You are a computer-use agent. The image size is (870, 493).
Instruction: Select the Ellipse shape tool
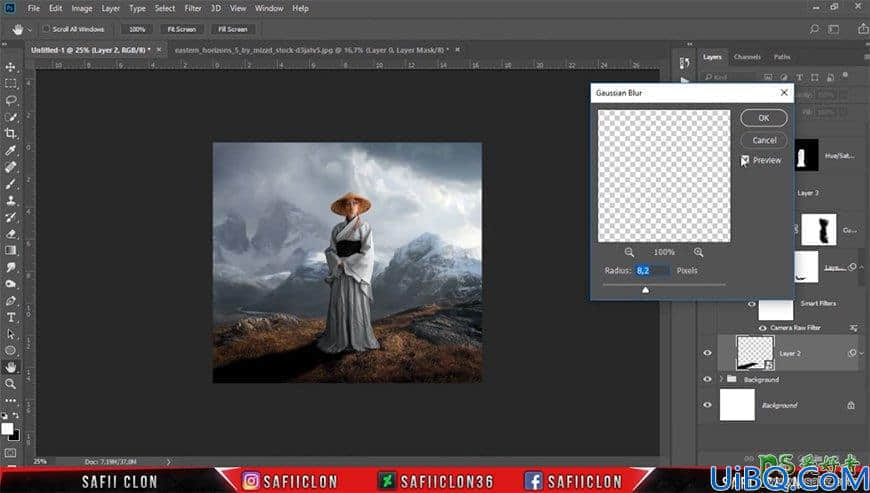tap(11, 350)
